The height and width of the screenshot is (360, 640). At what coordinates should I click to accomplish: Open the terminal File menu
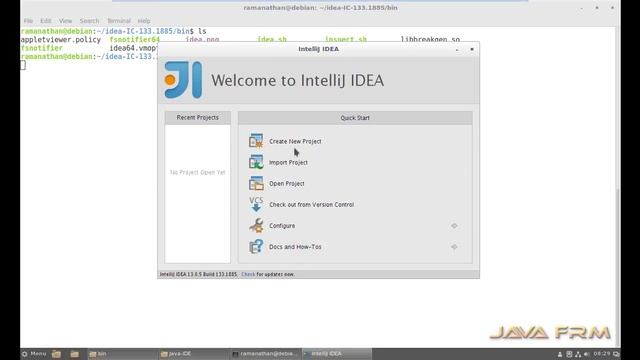28,21
